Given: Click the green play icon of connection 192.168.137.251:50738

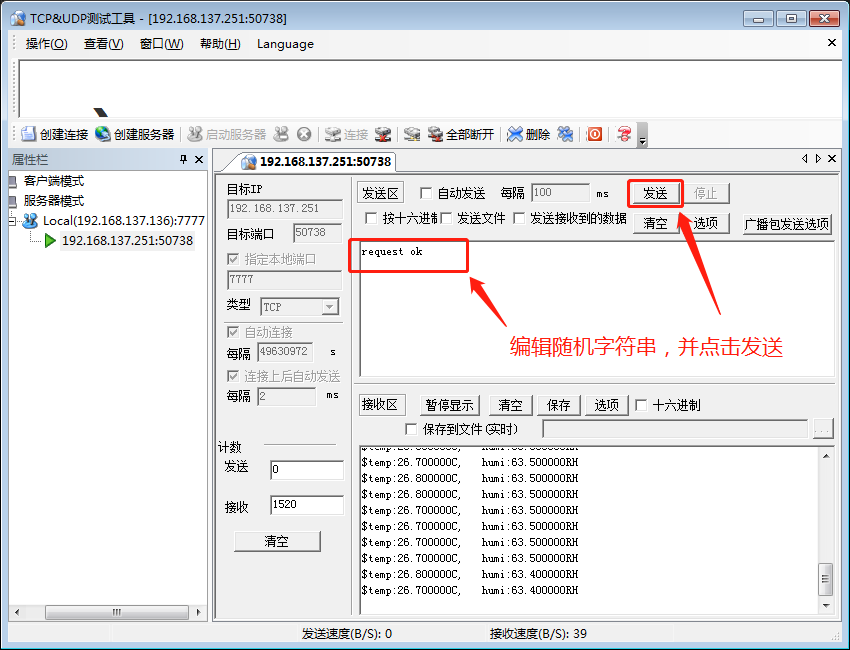Looking at the screenshot, I should coord(50,240).
